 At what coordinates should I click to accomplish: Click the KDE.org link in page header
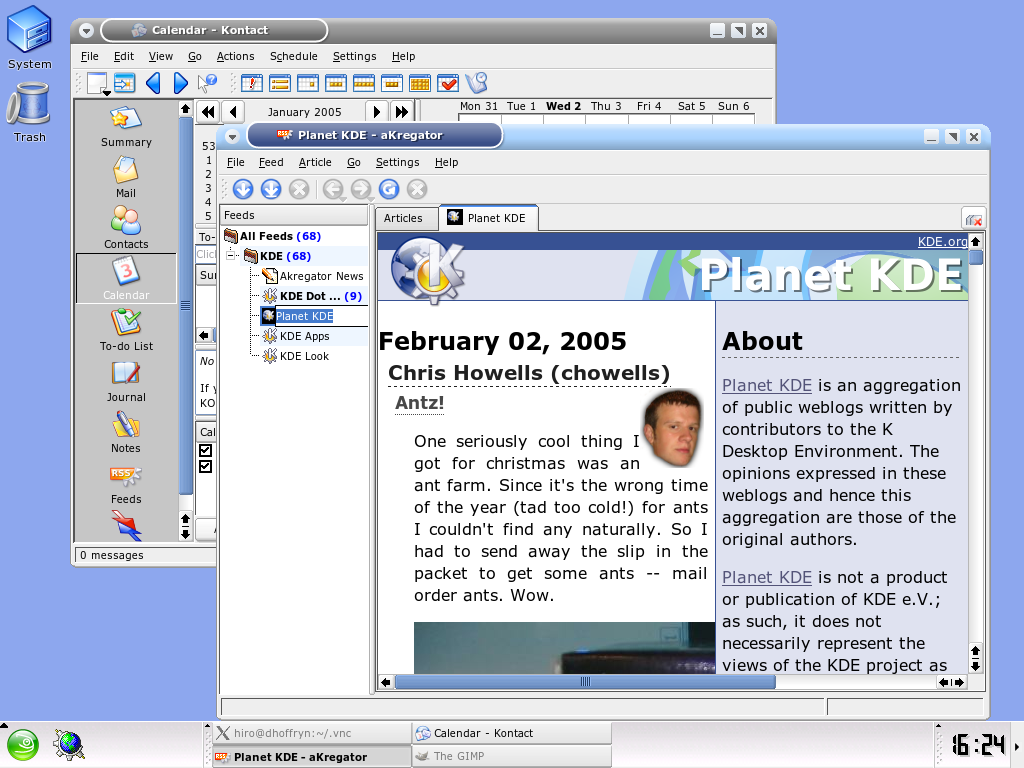(x=942, y=242)
